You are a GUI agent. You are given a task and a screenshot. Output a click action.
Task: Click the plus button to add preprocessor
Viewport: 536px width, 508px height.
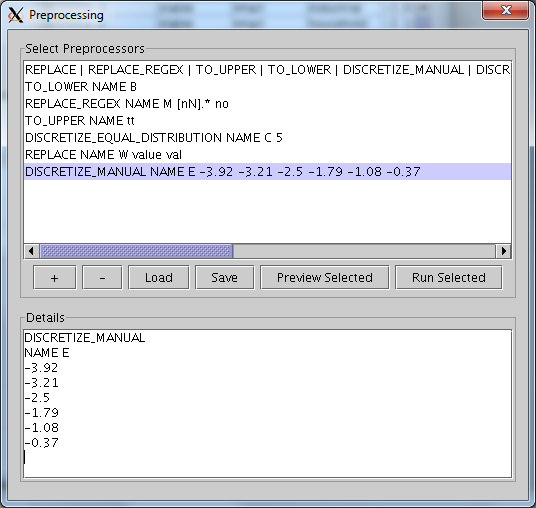[54, 278]
